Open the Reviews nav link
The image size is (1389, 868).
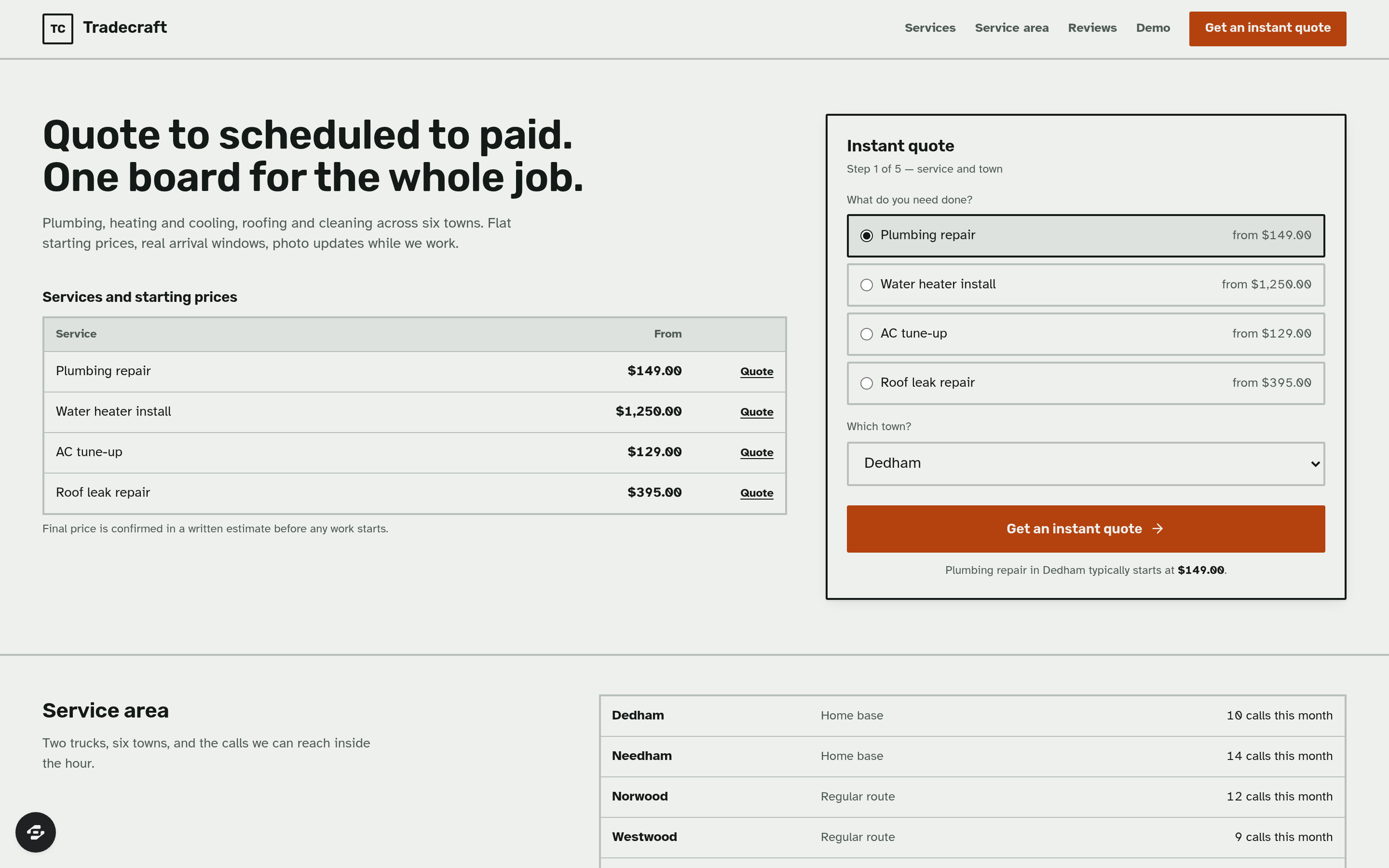pos(1092,28)
